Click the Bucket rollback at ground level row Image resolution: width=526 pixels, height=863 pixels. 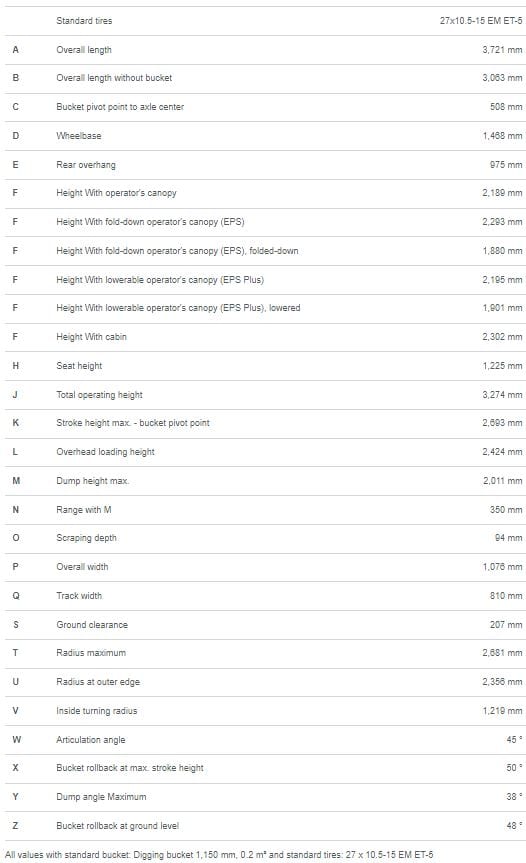pyautogui.click(x=265, y=826)
